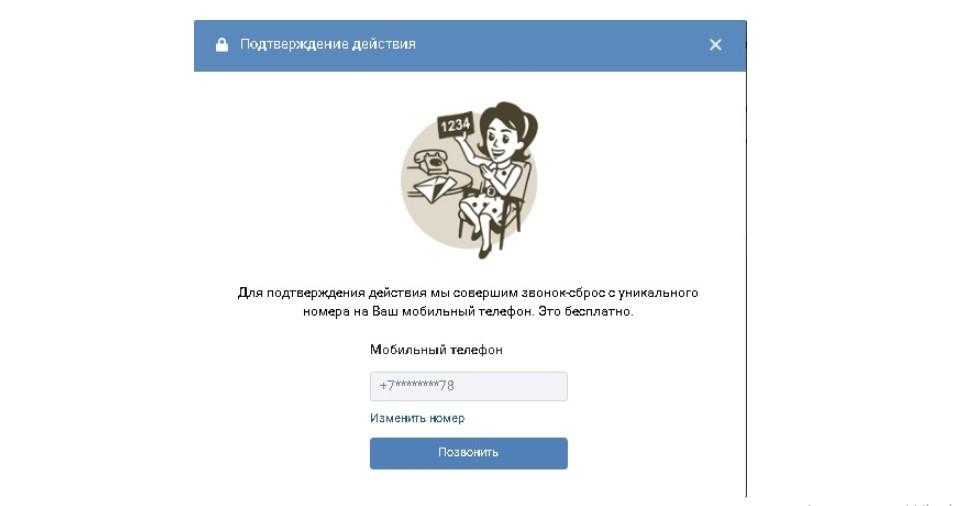Viewport: 954px width, 506px height.
Task: Open the Изменить номер link
Action: (x=417, y=418)
